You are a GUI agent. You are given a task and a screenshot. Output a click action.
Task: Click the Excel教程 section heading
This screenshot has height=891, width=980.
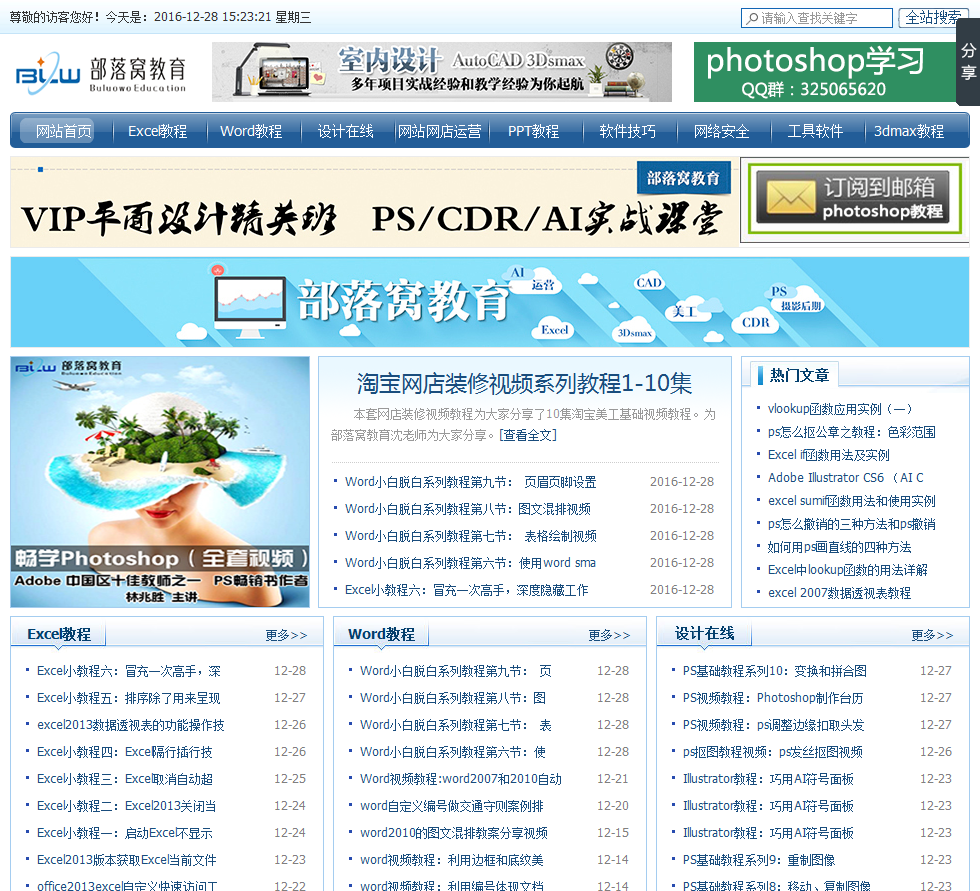59,634
